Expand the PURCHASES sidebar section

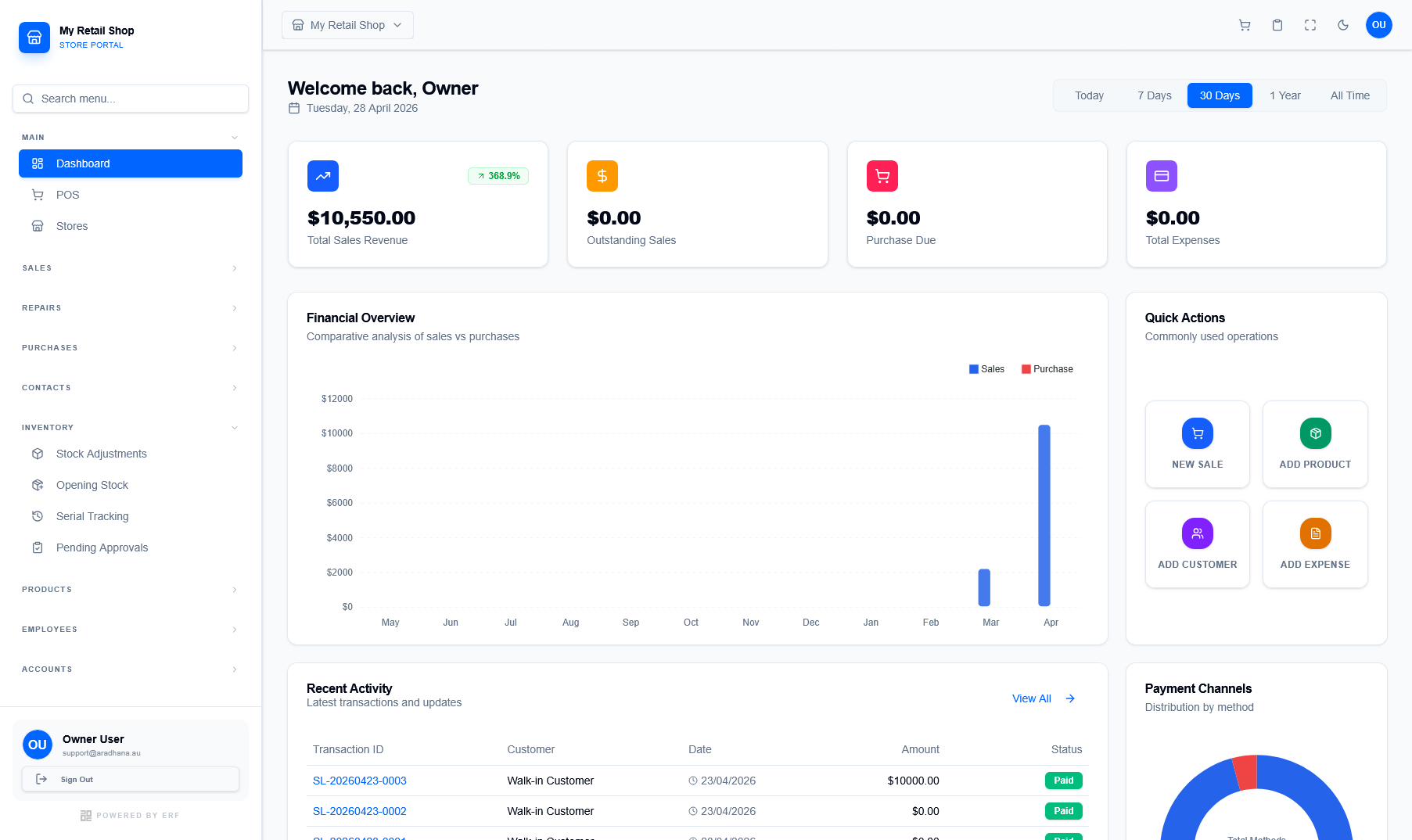(x=131, y=348)
